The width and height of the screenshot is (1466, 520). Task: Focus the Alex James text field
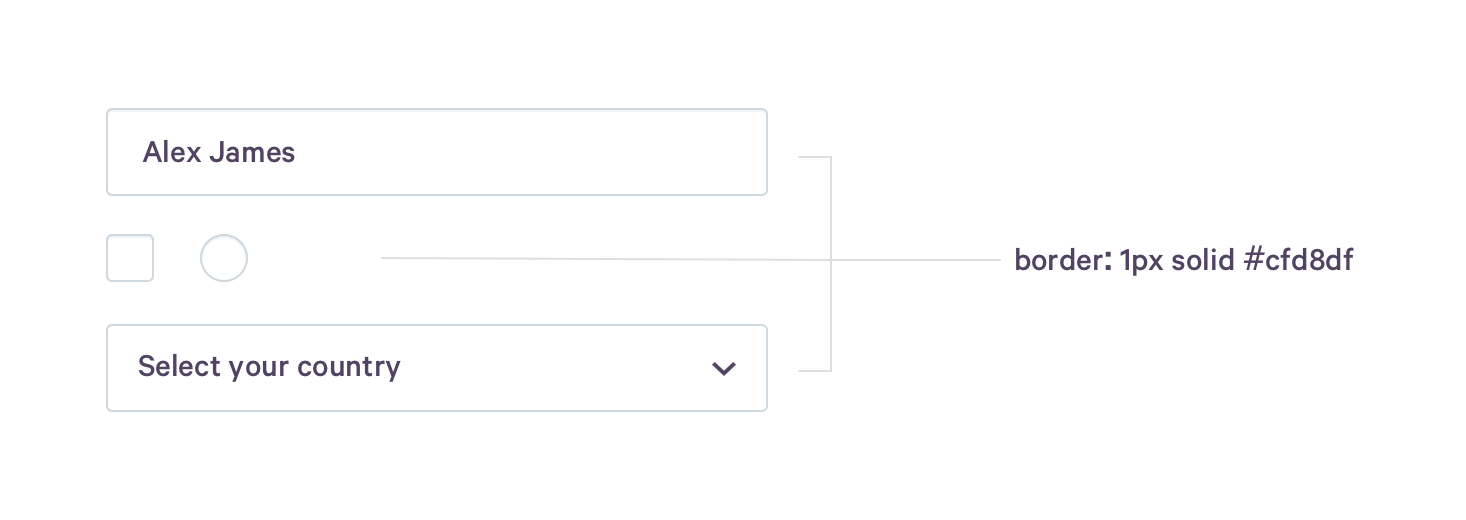(436, 152)
